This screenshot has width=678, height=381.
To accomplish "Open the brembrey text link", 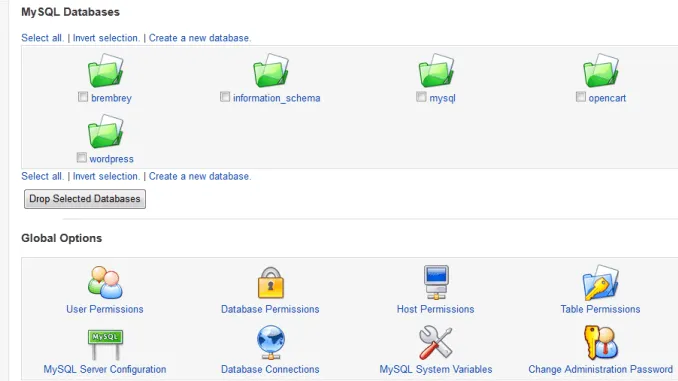I will (x=111, y=98).
